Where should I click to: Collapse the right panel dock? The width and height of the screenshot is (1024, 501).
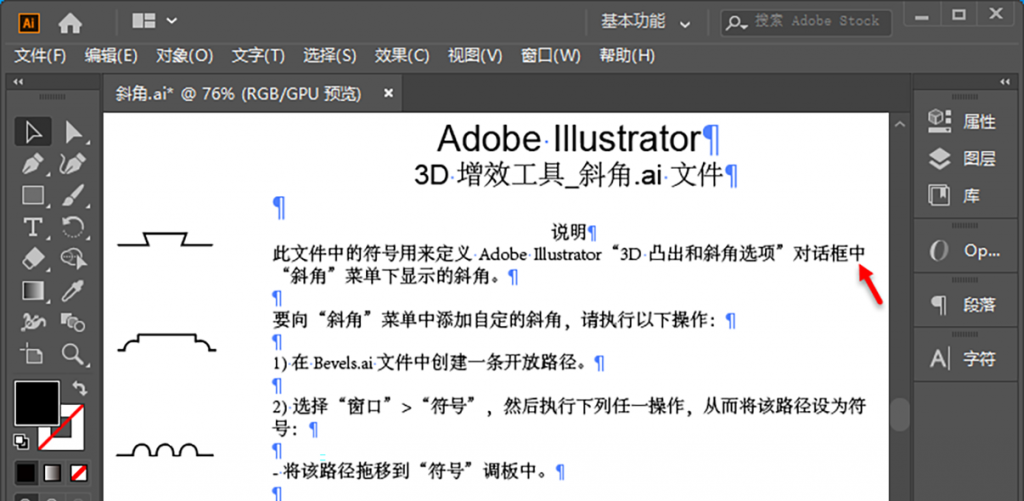pos(1006,84)
